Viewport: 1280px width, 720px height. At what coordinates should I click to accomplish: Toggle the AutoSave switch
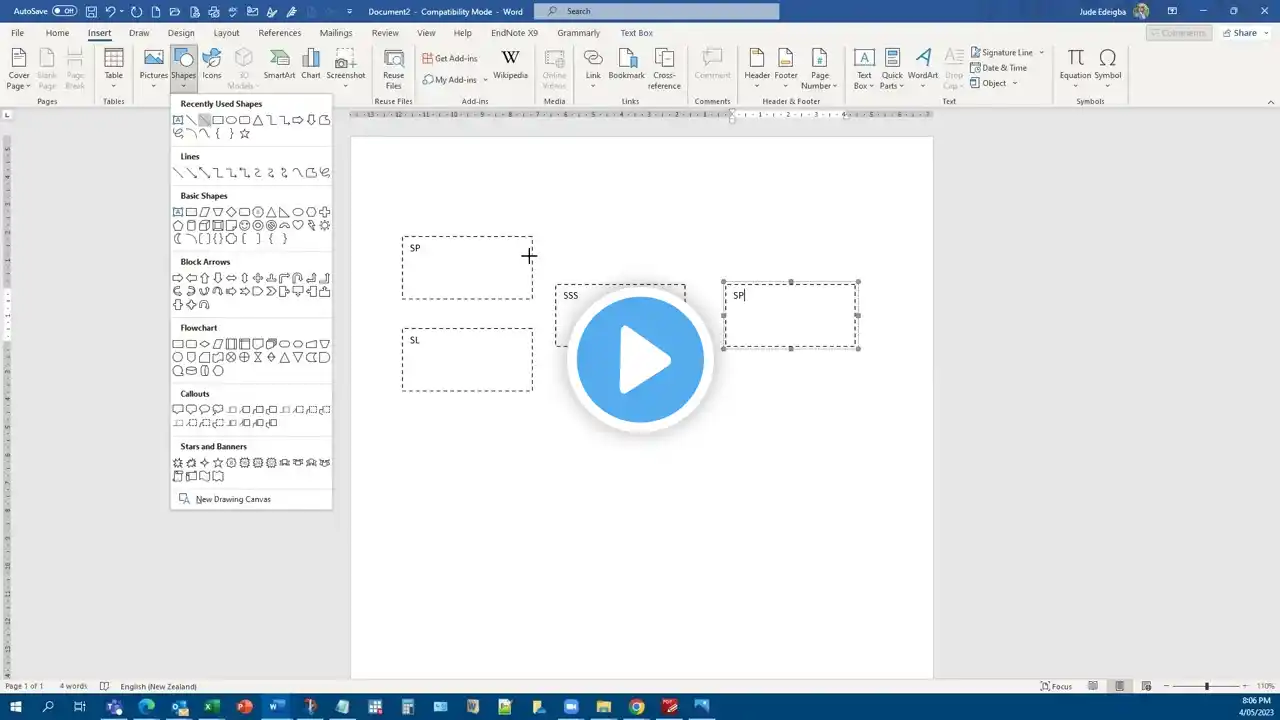point(64,11)
